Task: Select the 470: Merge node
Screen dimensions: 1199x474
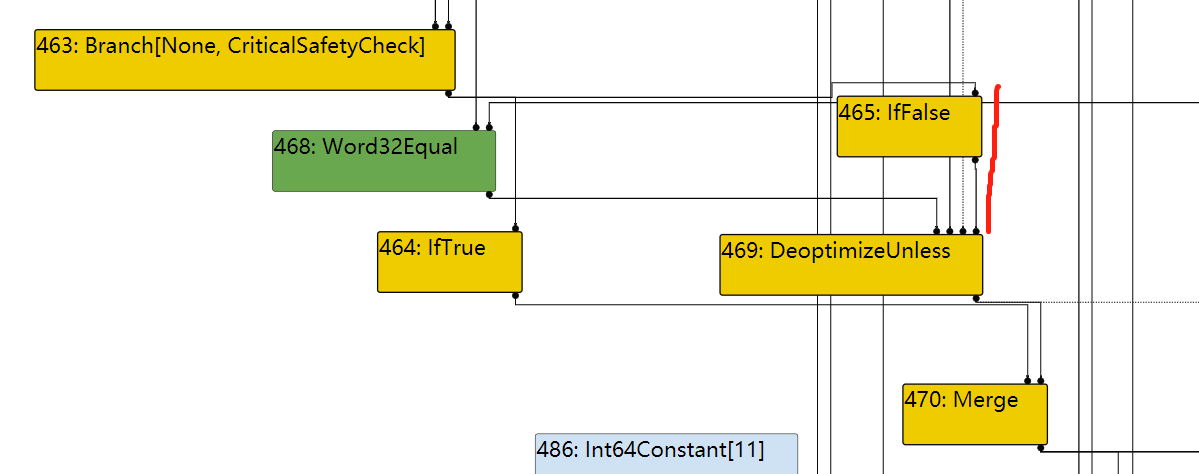Action: point(975,414)
